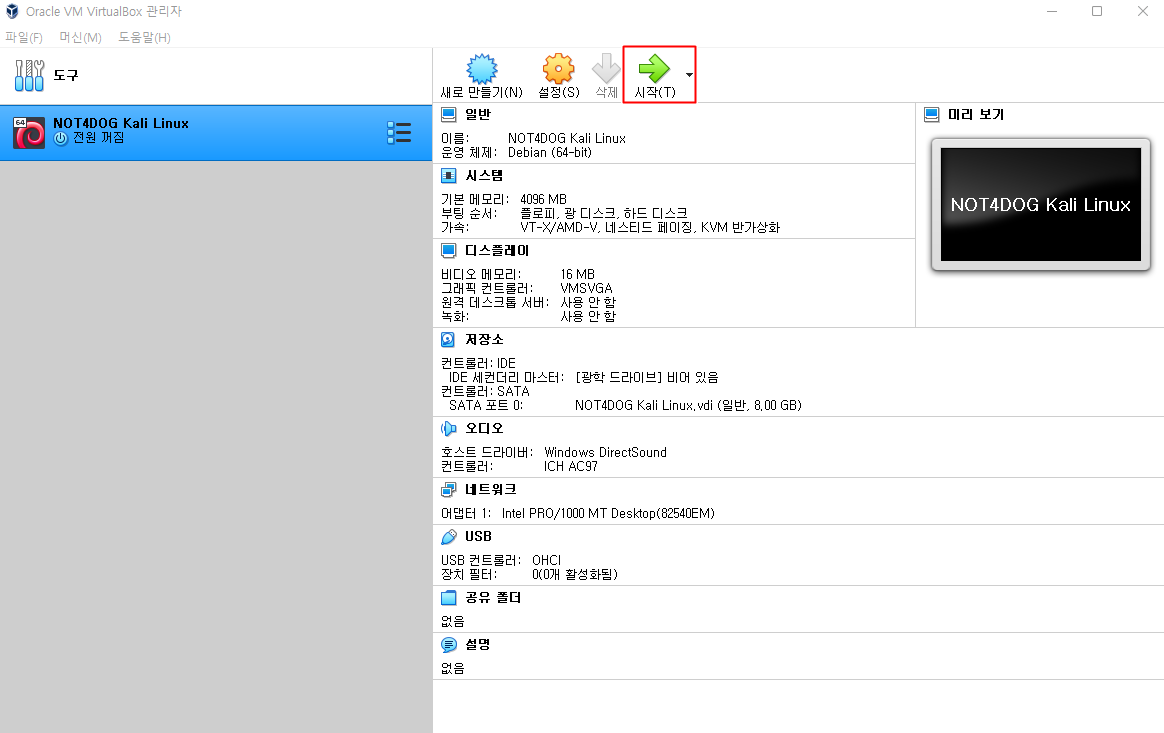The image size is (1164, 733).
Task: Open the General (일반) section header
Action: (x=478, y=114)
